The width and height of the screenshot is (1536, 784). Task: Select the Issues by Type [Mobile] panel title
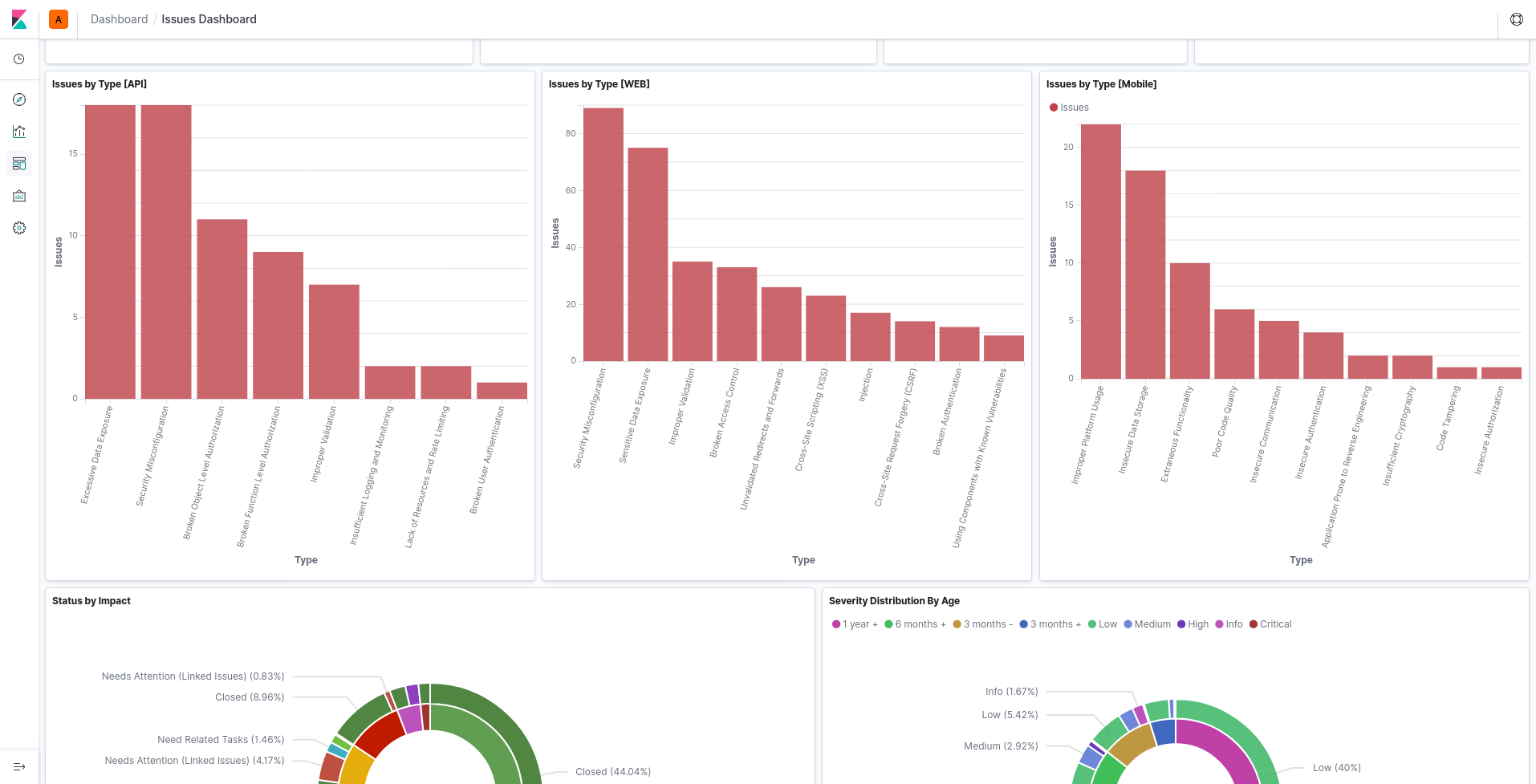[x=1101, y=84]
